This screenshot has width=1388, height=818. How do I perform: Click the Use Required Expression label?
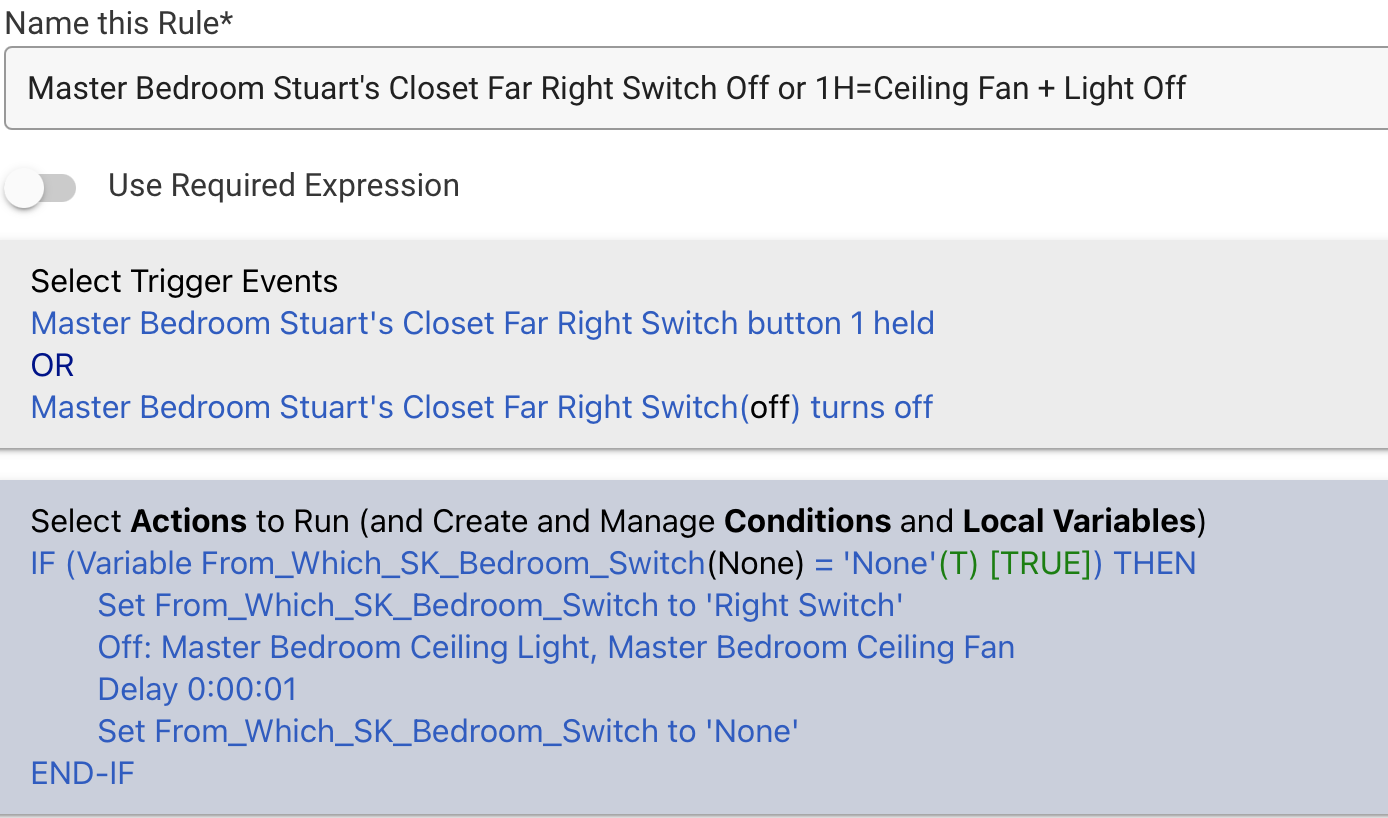[284, 186]
